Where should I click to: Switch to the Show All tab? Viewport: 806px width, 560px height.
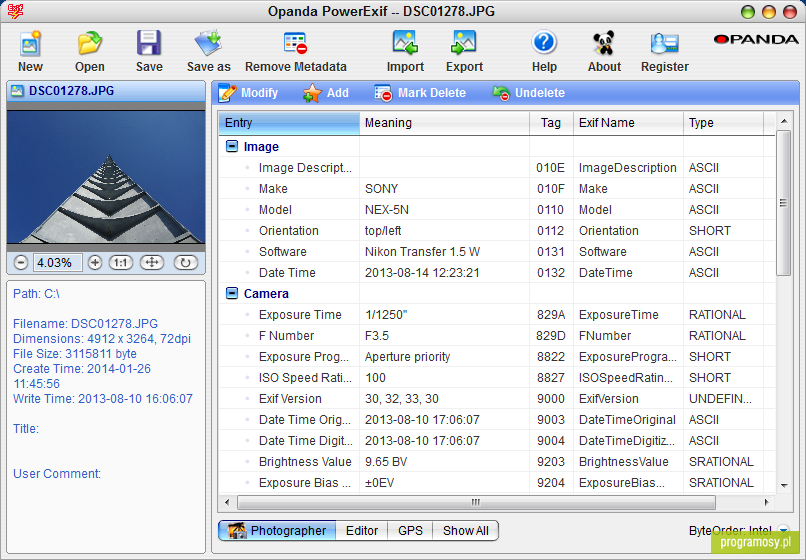coord(465,531)
